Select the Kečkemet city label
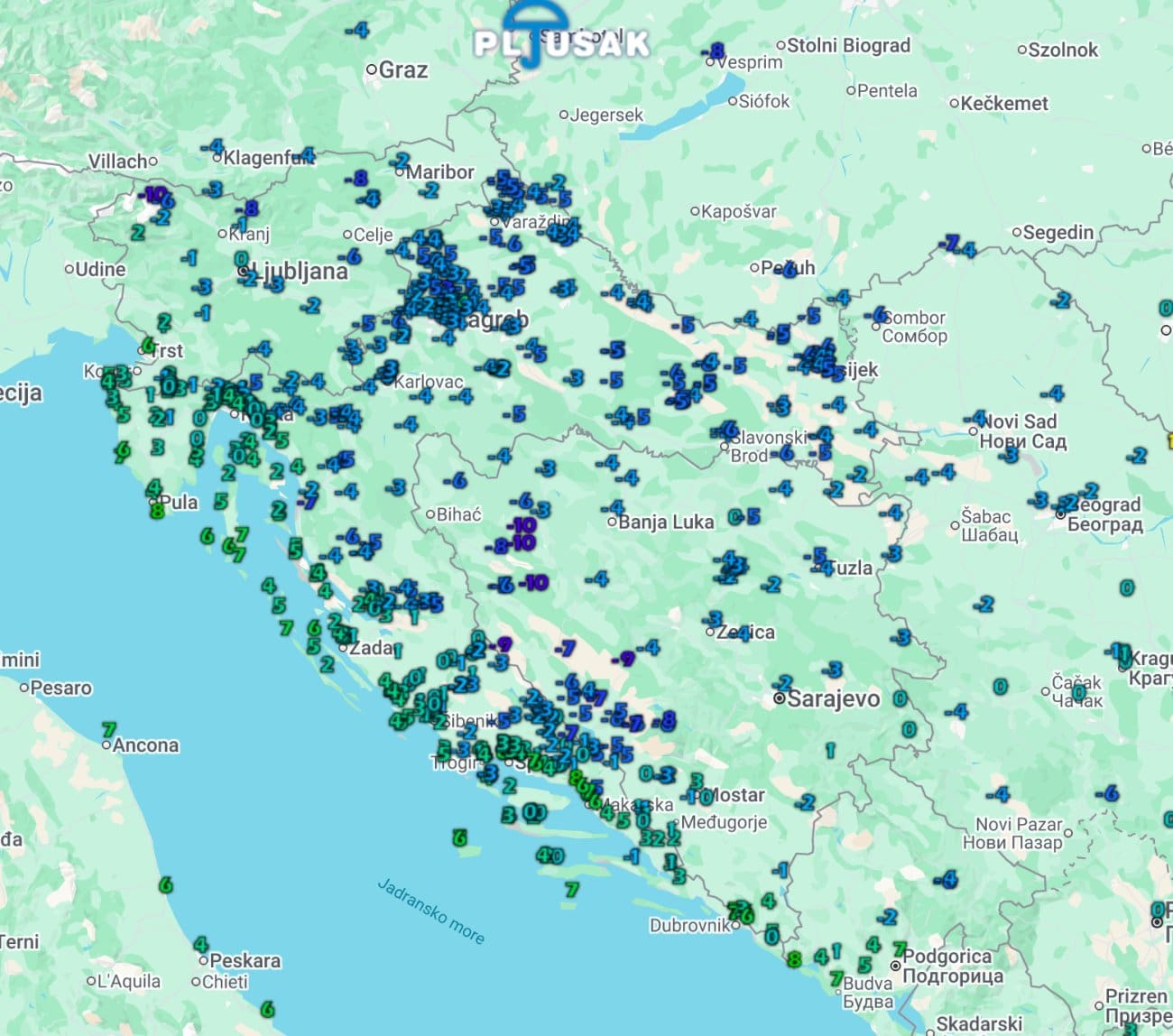 (1004, 104)
